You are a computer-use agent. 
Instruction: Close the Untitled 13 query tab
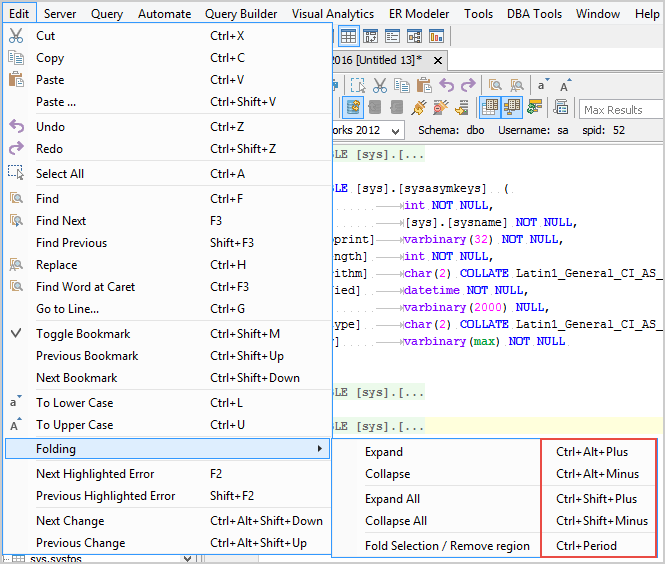coord(438,61)
